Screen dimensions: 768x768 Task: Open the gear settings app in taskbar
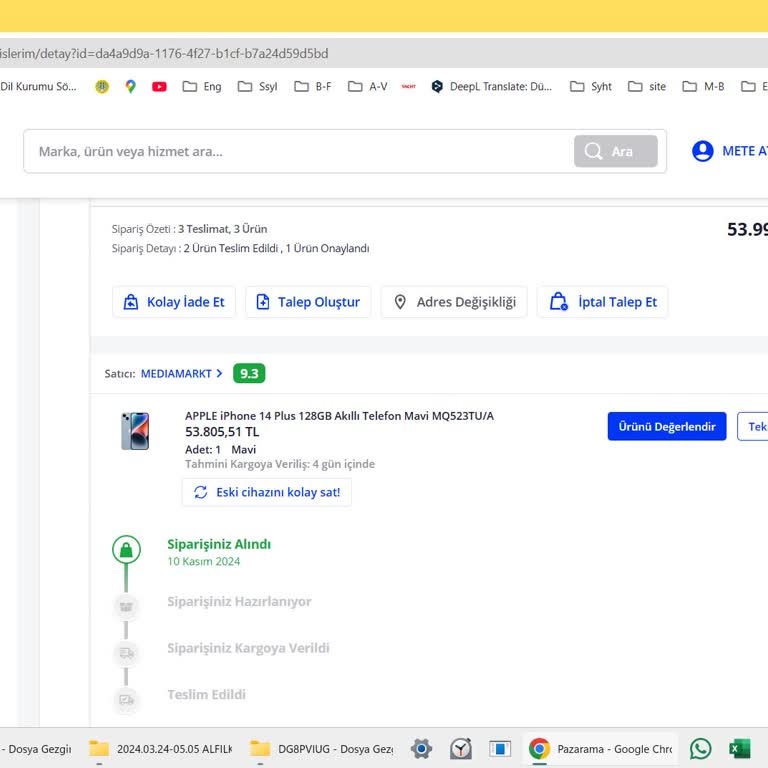[421, 748]
